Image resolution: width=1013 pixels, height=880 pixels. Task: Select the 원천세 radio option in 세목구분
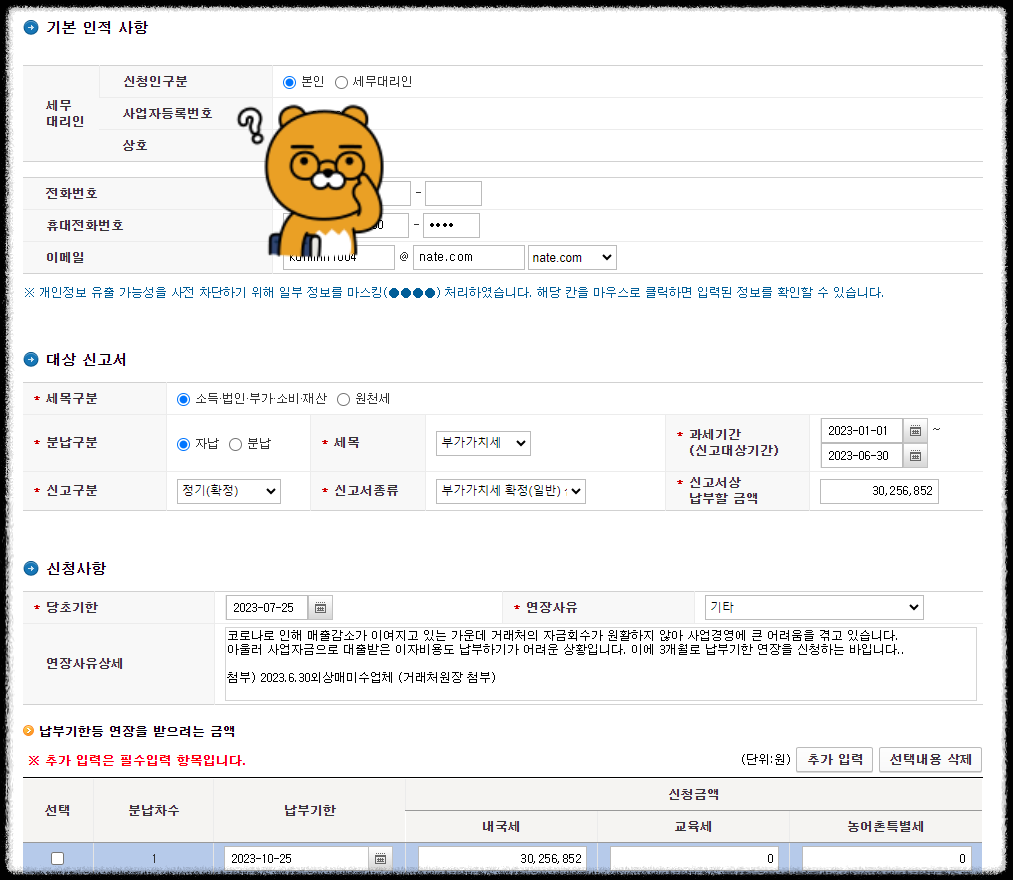(342, 398)
